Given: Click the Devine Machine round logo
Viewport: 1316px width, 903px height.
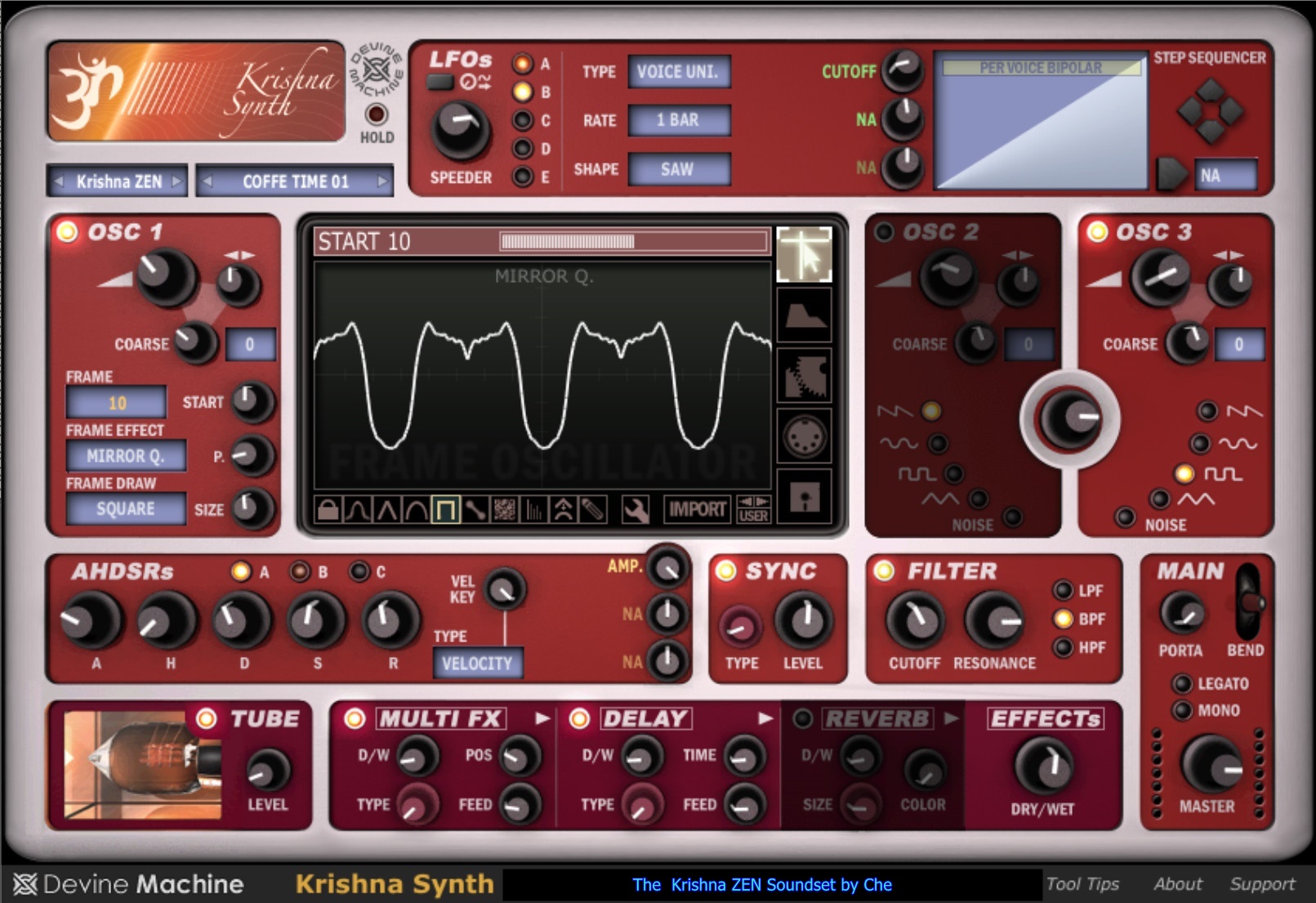Looking at the screenshot, I should (377, 71).
